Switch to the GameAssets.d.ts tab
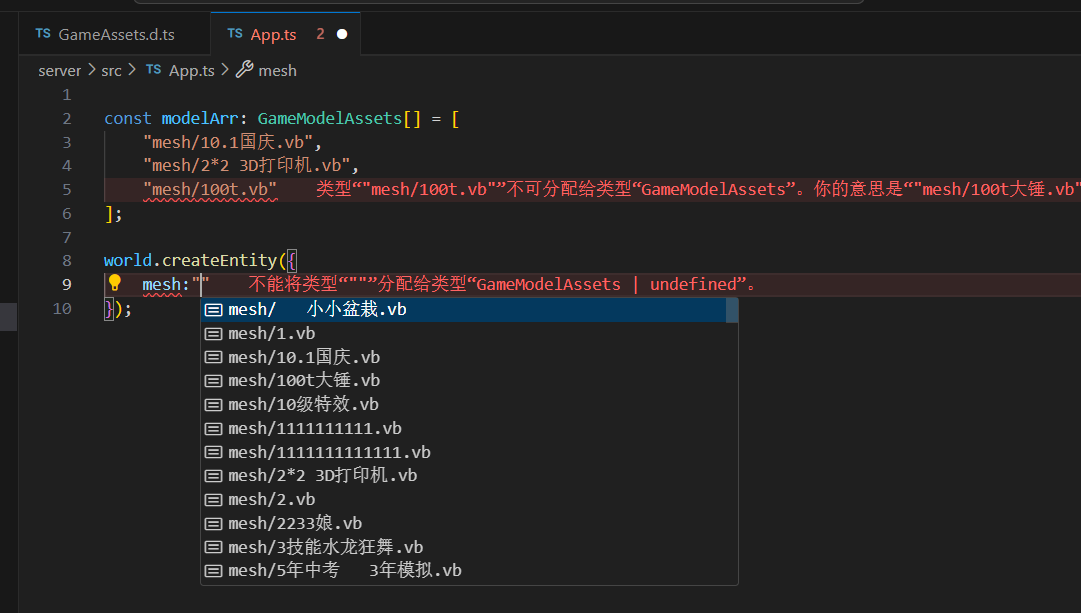 coord(116,34)
